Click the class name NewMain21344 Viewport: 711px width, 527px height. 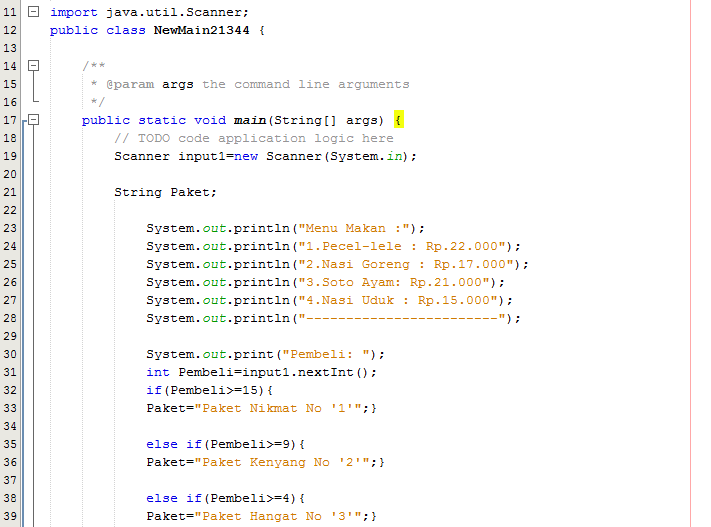click(x=201, y=30)
